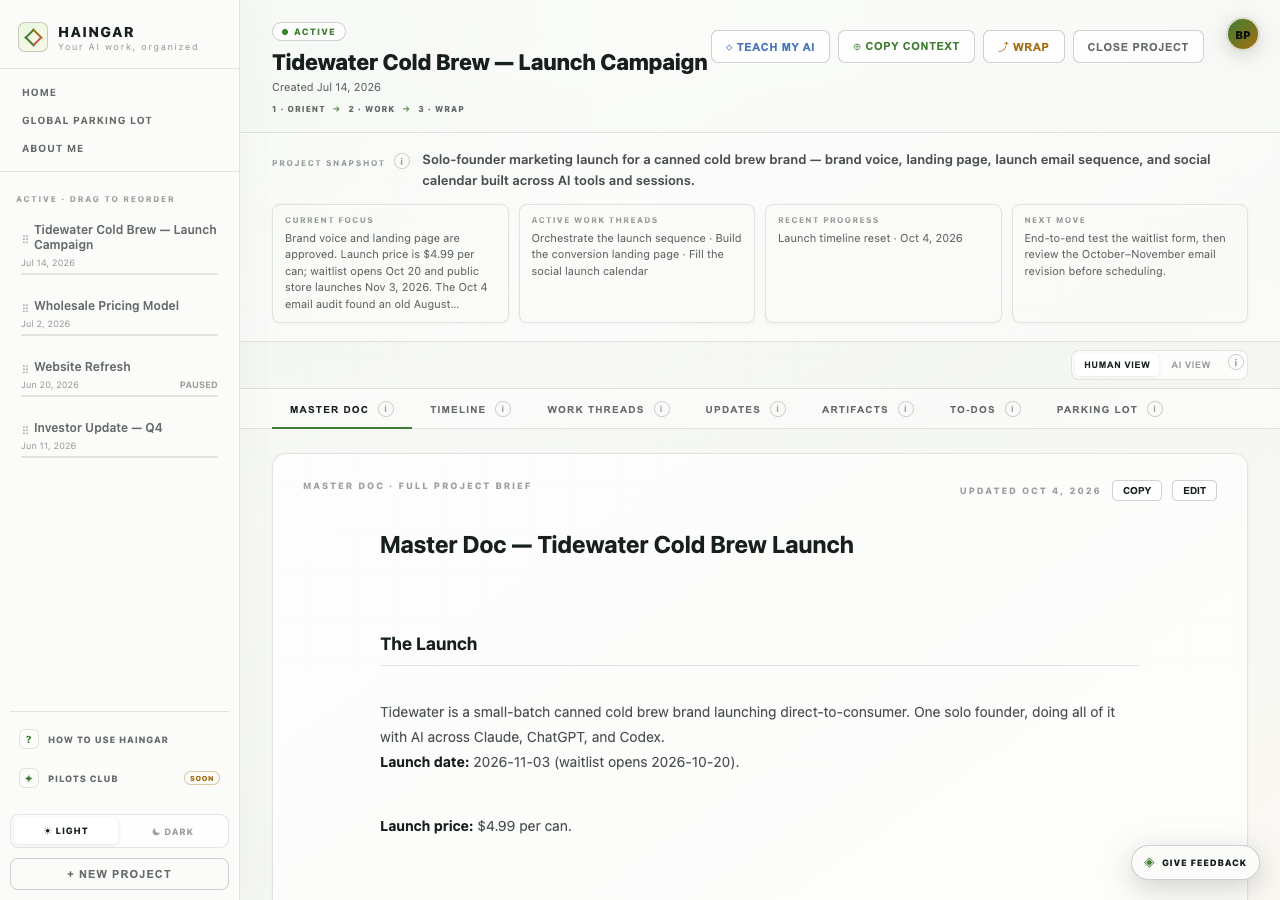Edit the Master Doc
The width and height of the screenshot is (1280, 900).
(x=1194, y=491)
